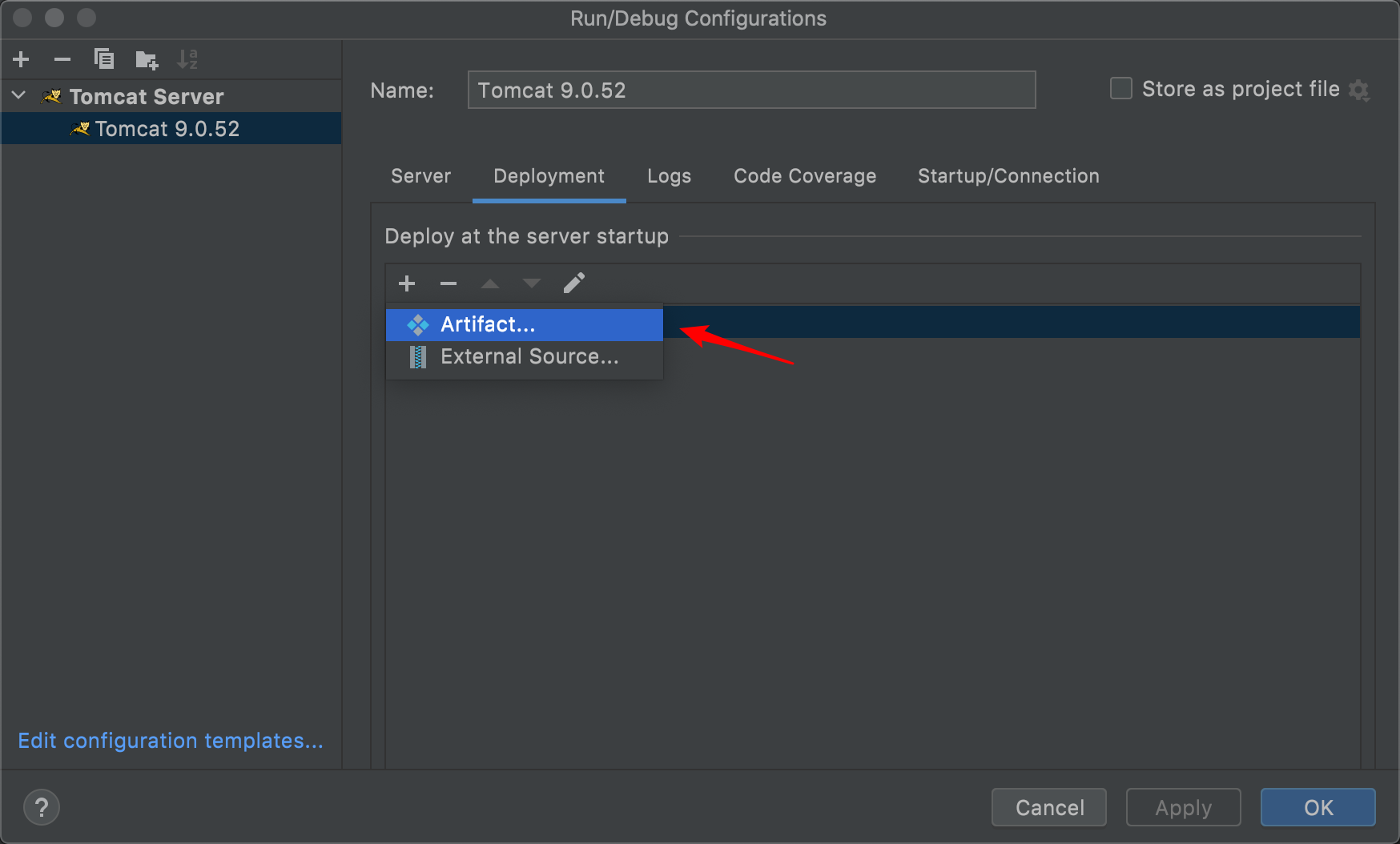Image resolution: width=1400 pixels, height=844 pixels.
Task: Remove the selected run configuration
Action: pos(62,59)
